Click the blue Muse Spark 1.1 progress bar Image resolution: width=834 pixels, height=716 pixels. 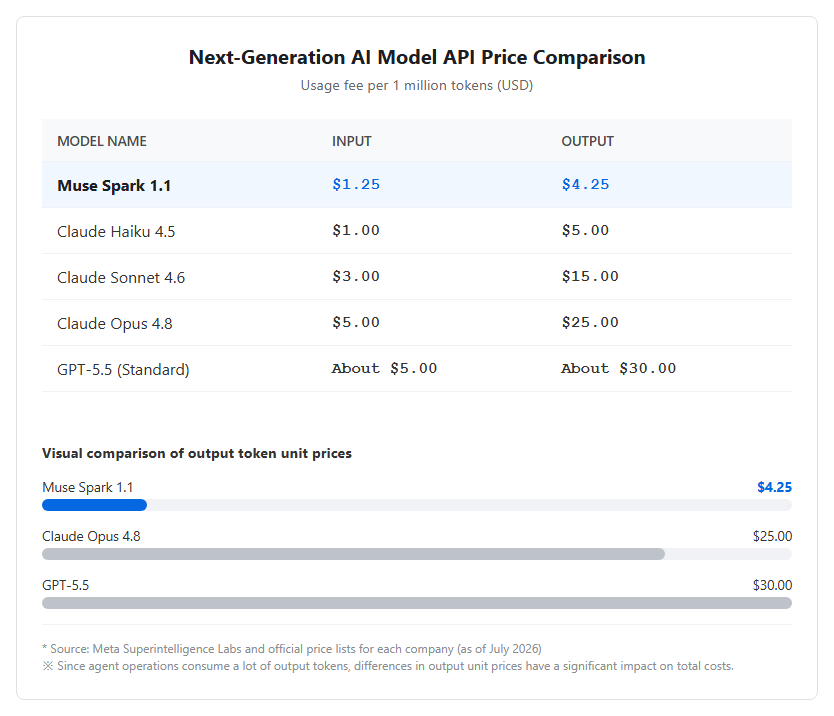94,505
